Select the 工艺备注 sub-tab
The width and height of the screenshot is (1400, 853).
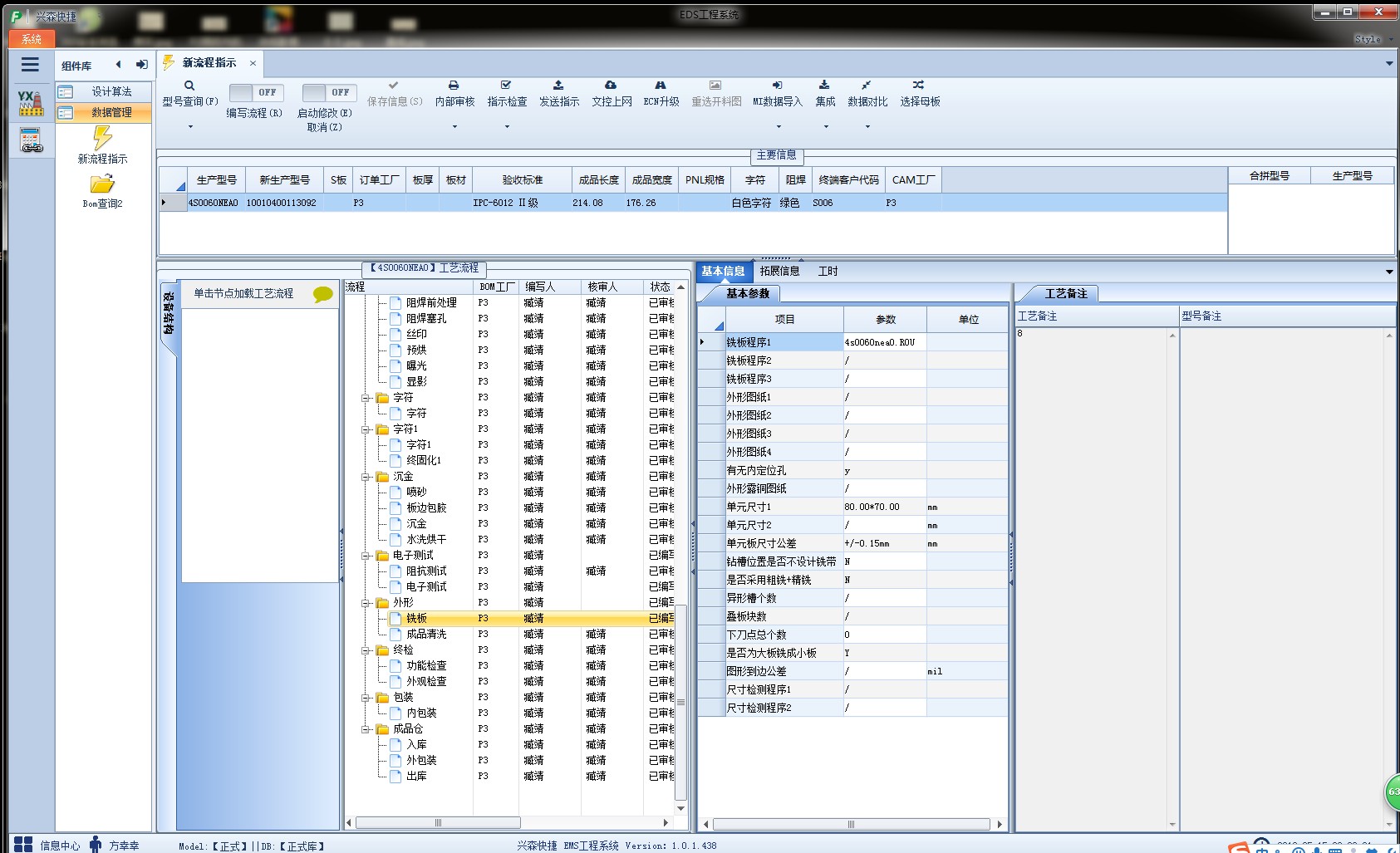tap(1066, 293)
